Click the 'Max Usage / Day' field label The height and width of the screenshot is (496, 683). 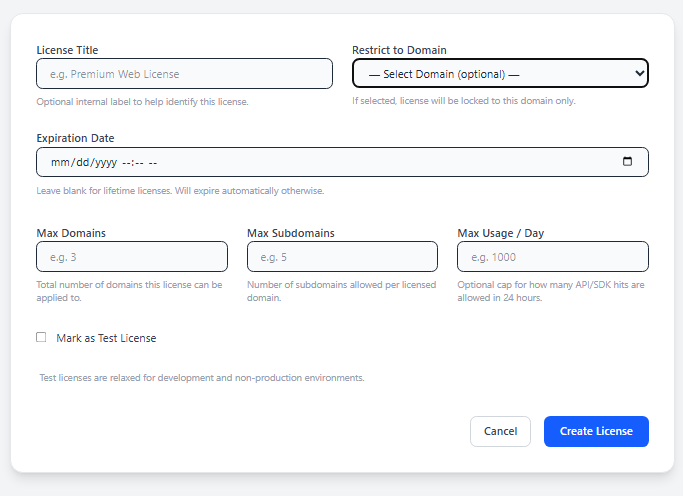point(500,233)
